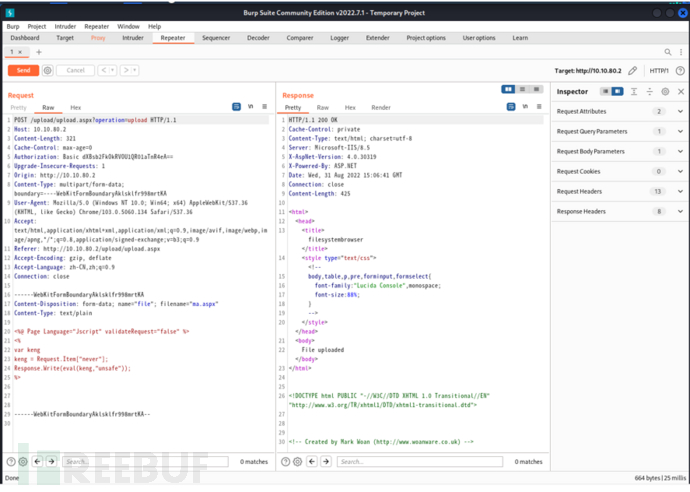Switch to the Dashboard tab
This screenshot has height=492, width=690.
tap(25, 38)
